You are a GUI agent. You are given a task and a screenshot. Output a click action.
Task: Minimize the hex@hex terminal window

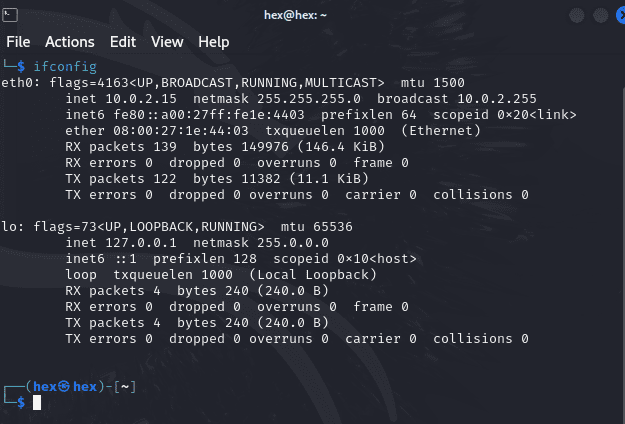(574, 15)
